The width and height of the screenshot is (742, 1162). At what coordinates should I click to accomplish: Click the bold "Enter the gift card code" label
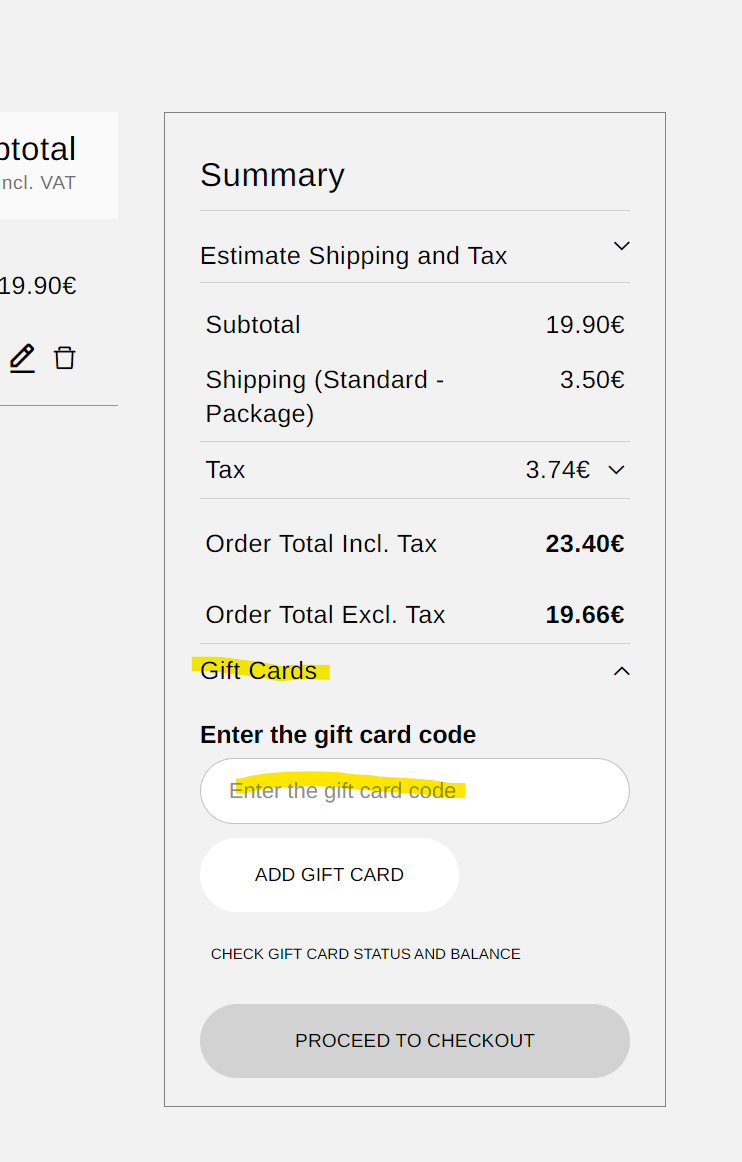coord(338,735)
